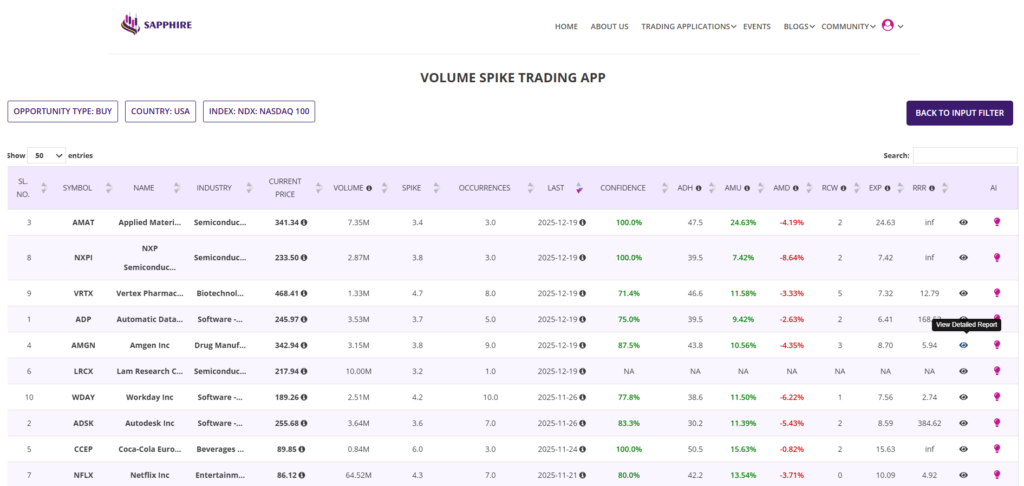Click Back to Input Filter button

[959, 113]
